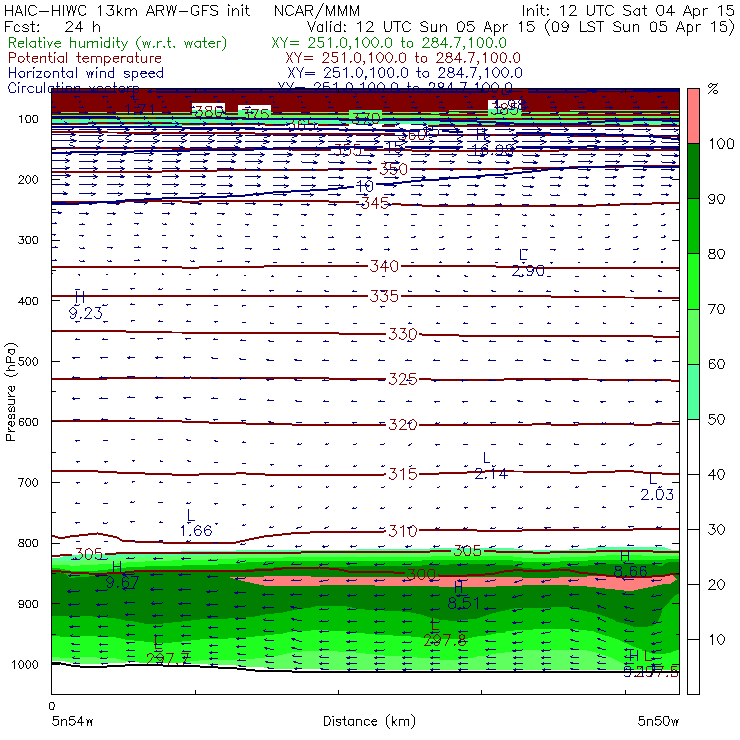
Task: Select the white 0–10% colorbar segment
Action: coord(693,667)
